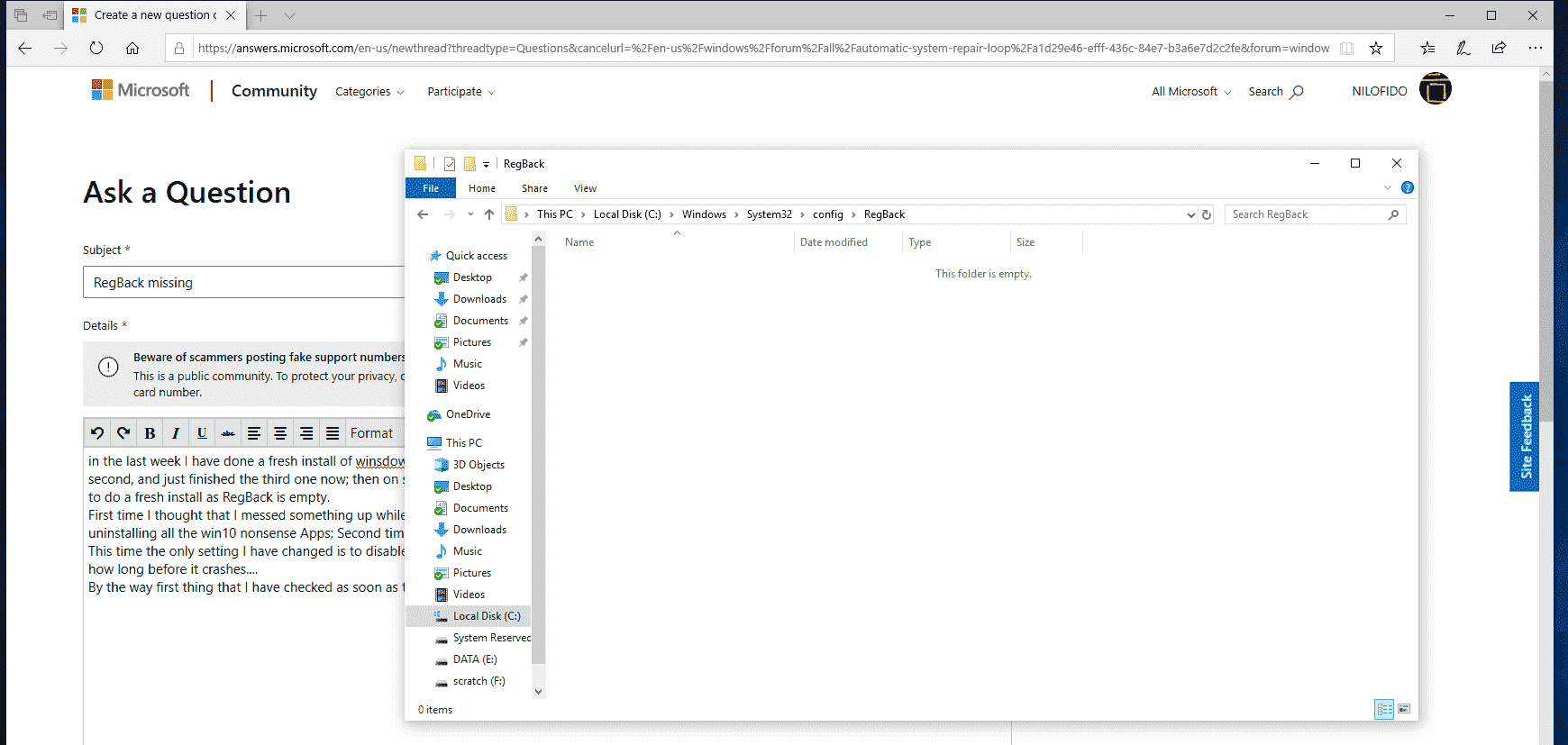
Task: Switch to Large icons view in status bar
Action: click(x=1404, y=709)
